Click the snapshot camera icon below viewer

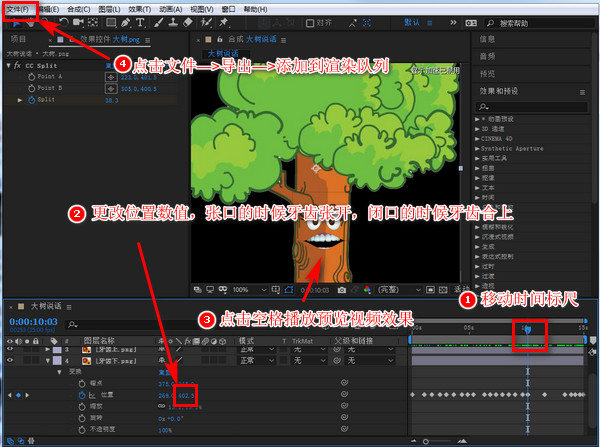(x=342, y=289)
